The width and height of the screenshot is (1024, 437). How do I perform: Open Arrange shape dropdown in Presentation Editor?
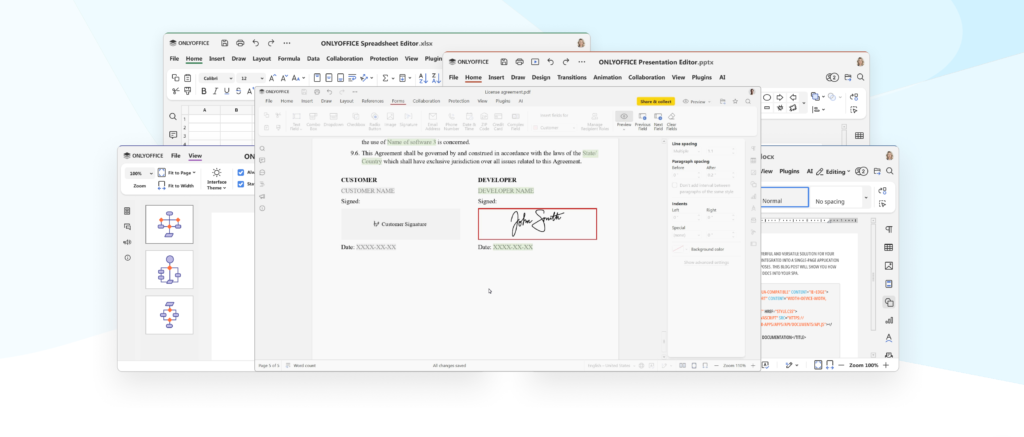click(818, 96)
